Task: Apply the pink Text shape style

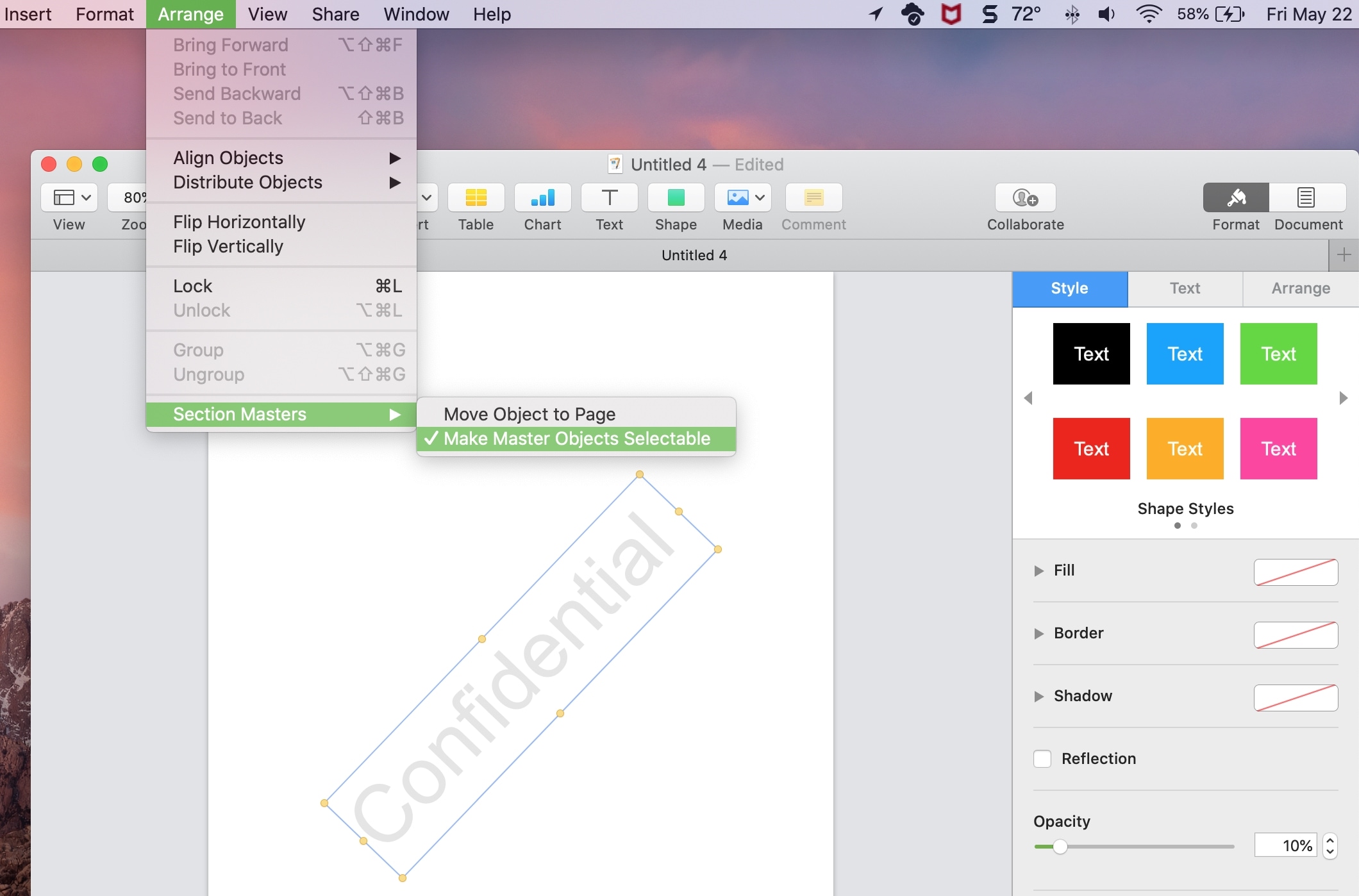Action: (1279, 449)
